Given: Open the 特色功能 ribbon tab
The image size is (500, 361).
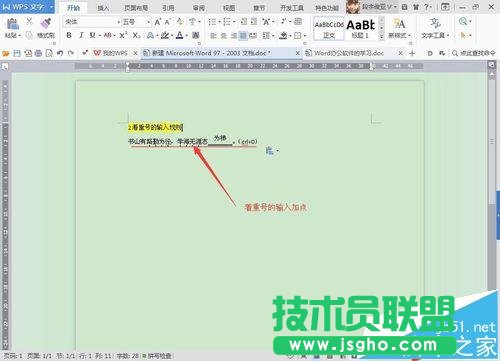Looking at the screenshot, I should point(327,8).
